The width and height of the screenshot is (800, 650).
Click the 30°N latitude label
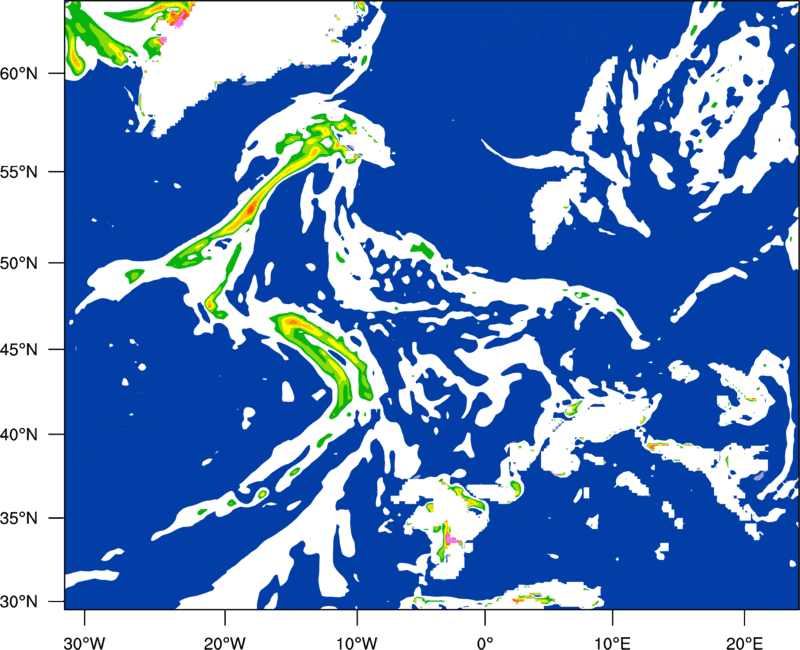(19, 602)
